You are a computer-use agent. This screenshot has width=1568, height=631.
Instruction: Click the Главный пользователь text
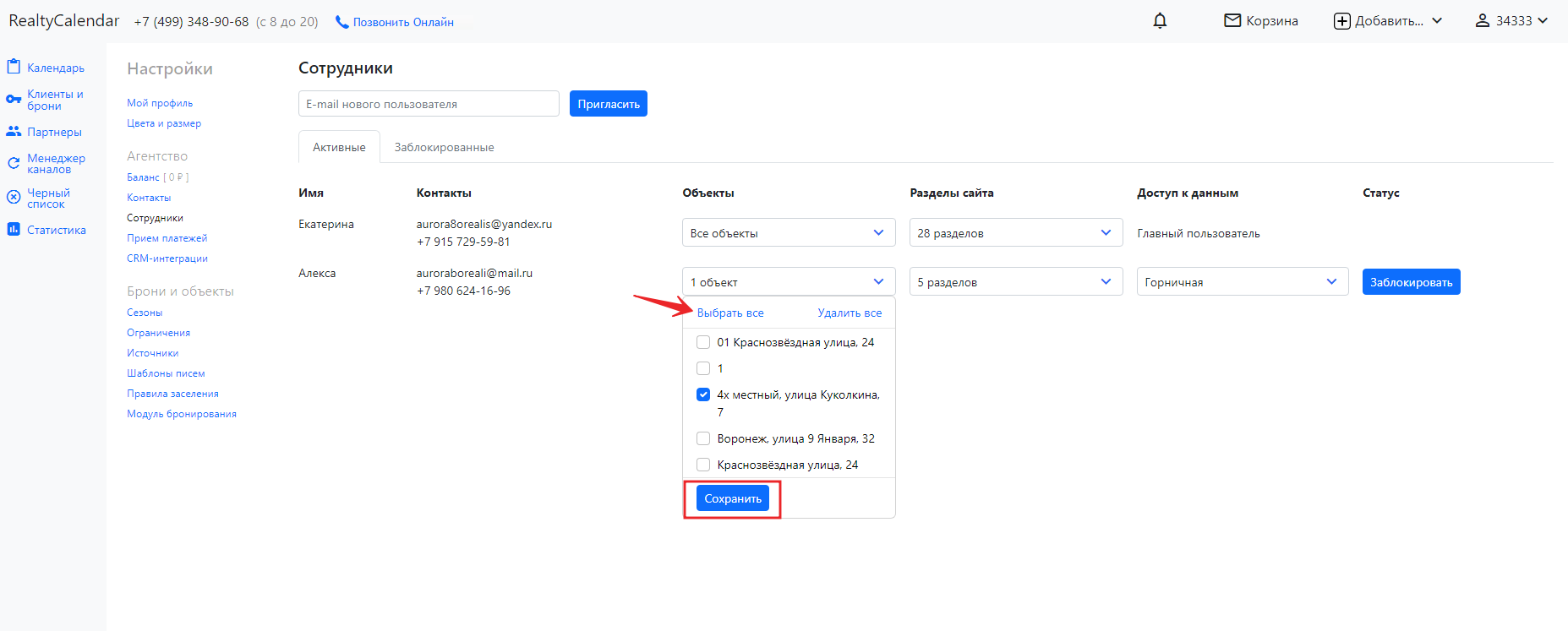[x=1199, y=233]
